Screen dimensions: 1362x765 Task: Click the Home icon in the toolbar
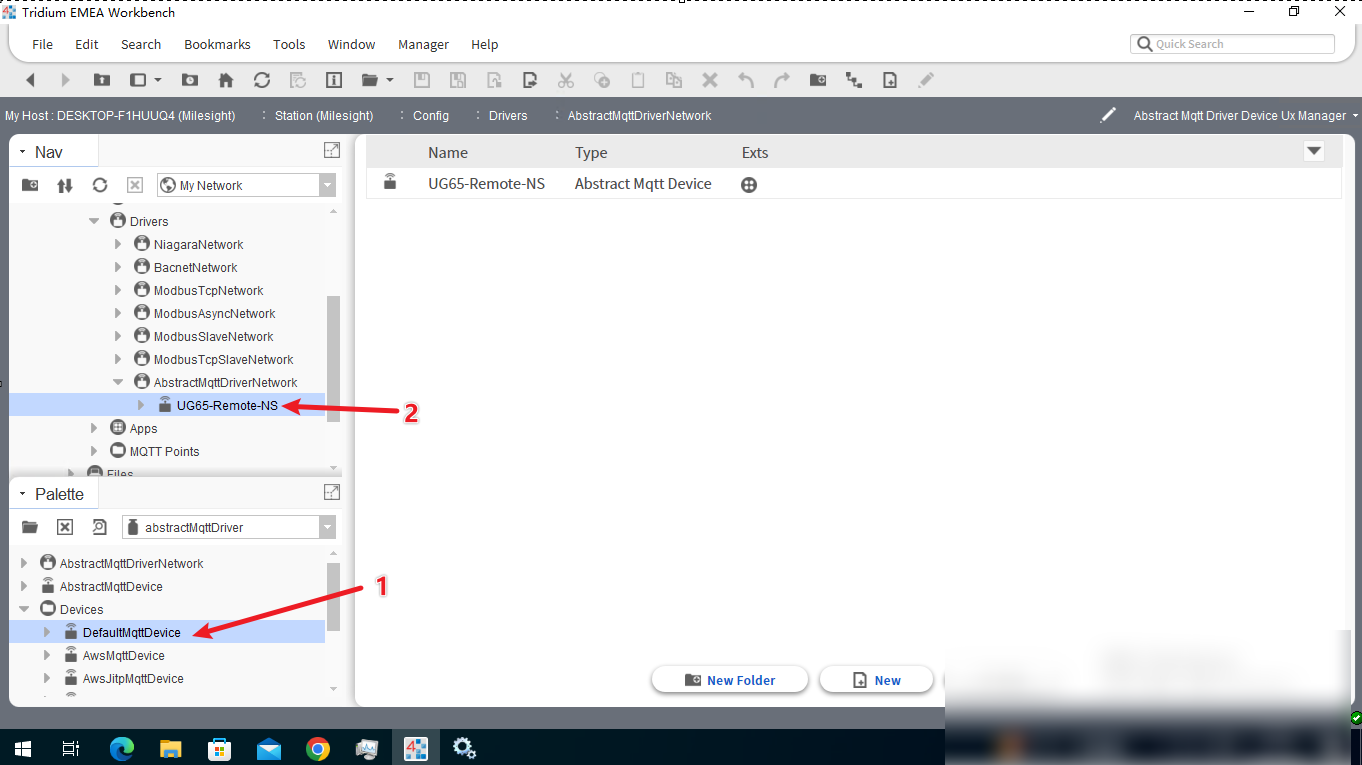coord(226,80)
